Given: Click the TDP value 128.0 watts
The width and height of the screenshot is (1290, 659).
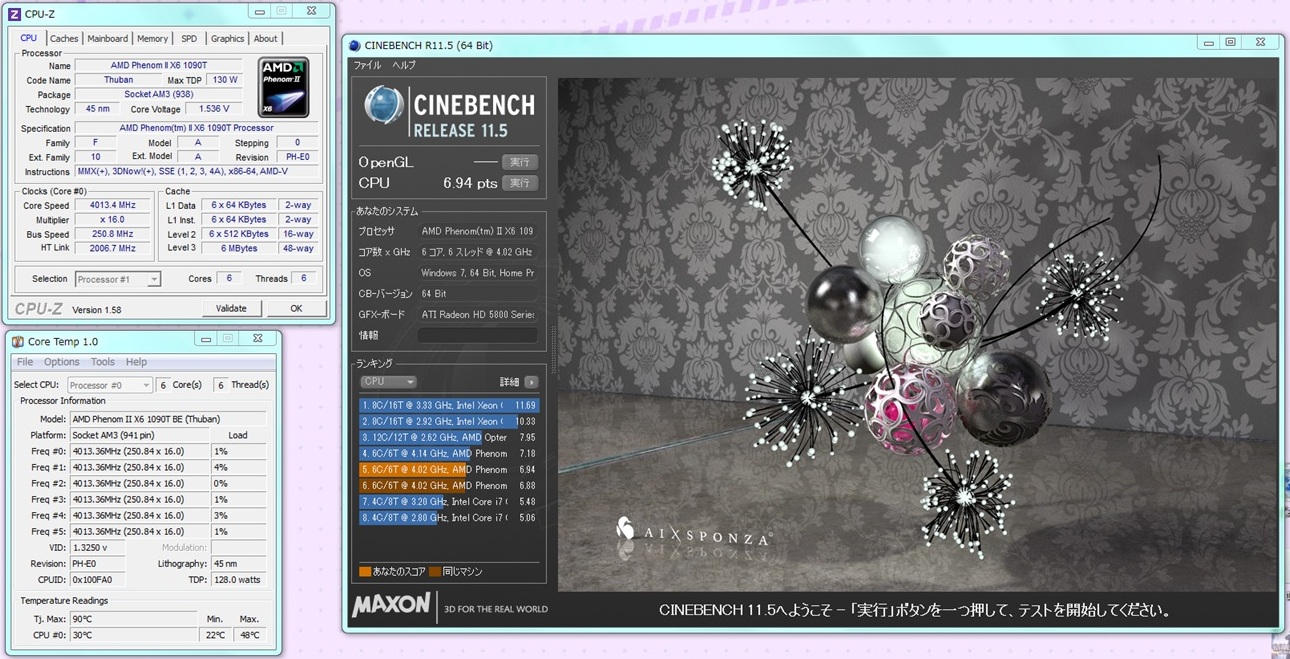Looking at the screenshot, I should (x=238, y=579).
